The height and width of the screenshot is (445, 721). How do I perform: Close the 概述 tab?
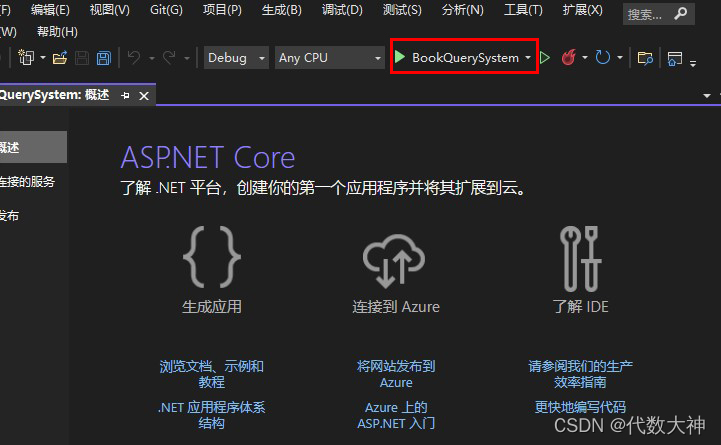coord(144,96)
